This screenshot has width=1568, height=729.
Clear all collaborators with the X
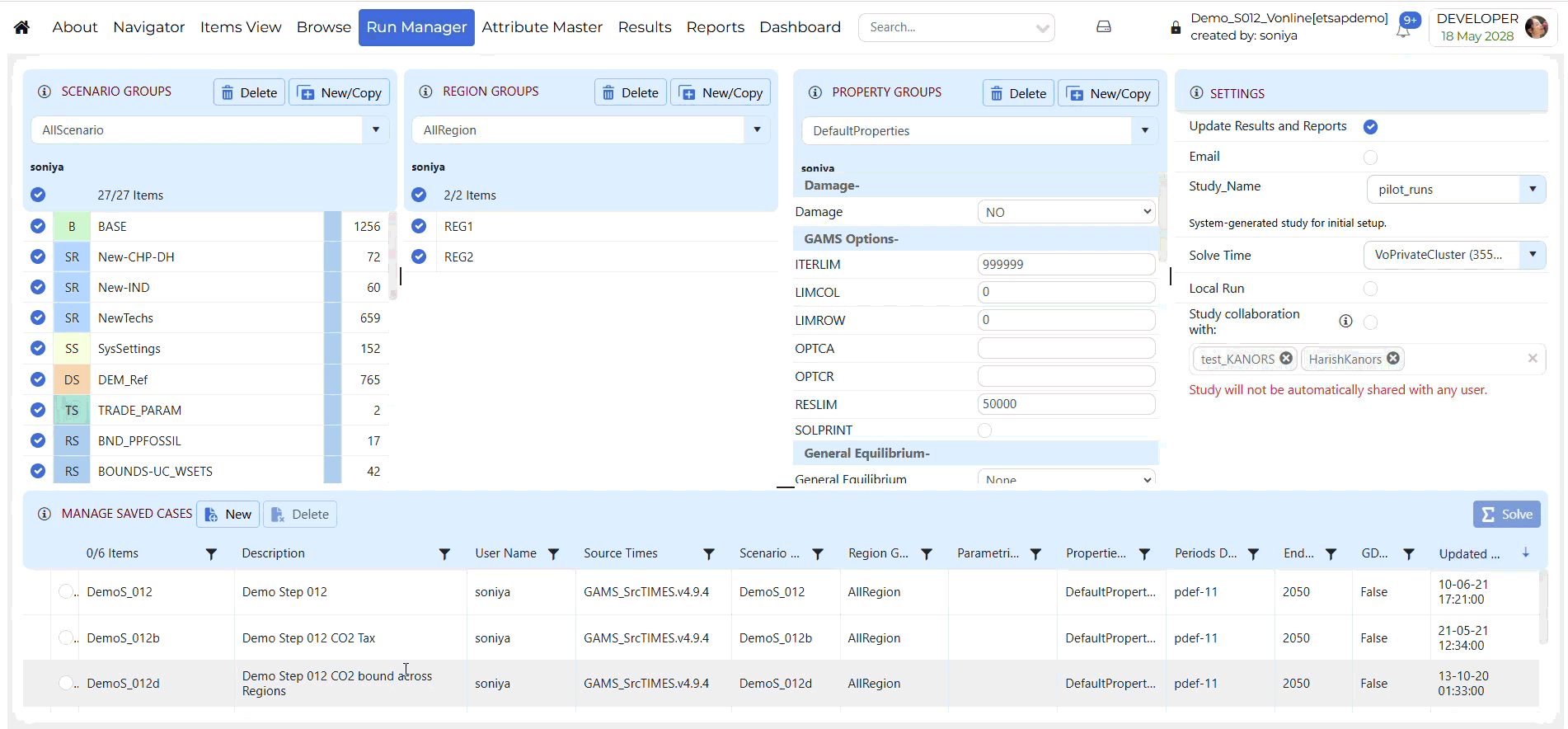click(x=1533, y=358)
